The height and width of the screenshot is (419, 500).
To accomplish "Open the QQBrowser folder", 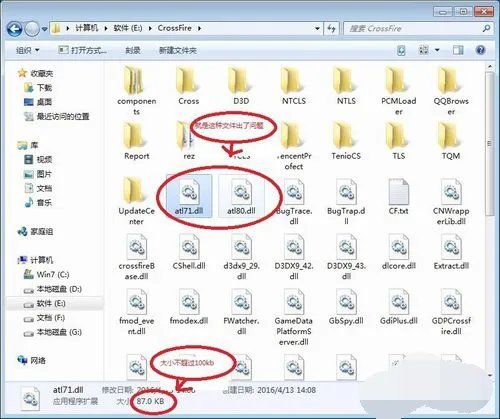I will (451, 90).
